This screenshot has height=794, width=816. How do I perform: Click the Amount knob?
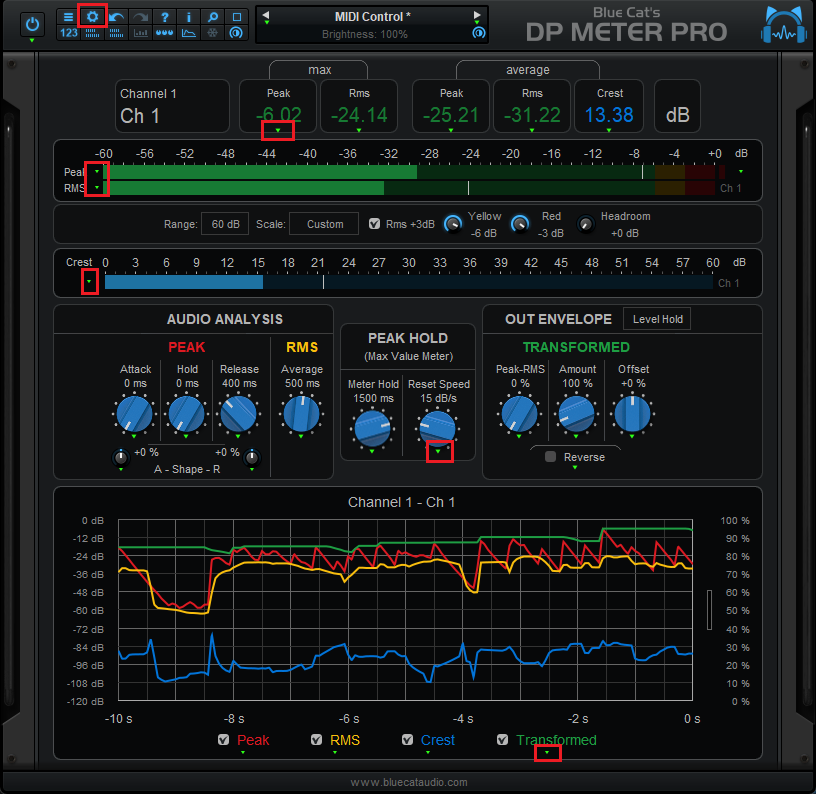(577, 414)
